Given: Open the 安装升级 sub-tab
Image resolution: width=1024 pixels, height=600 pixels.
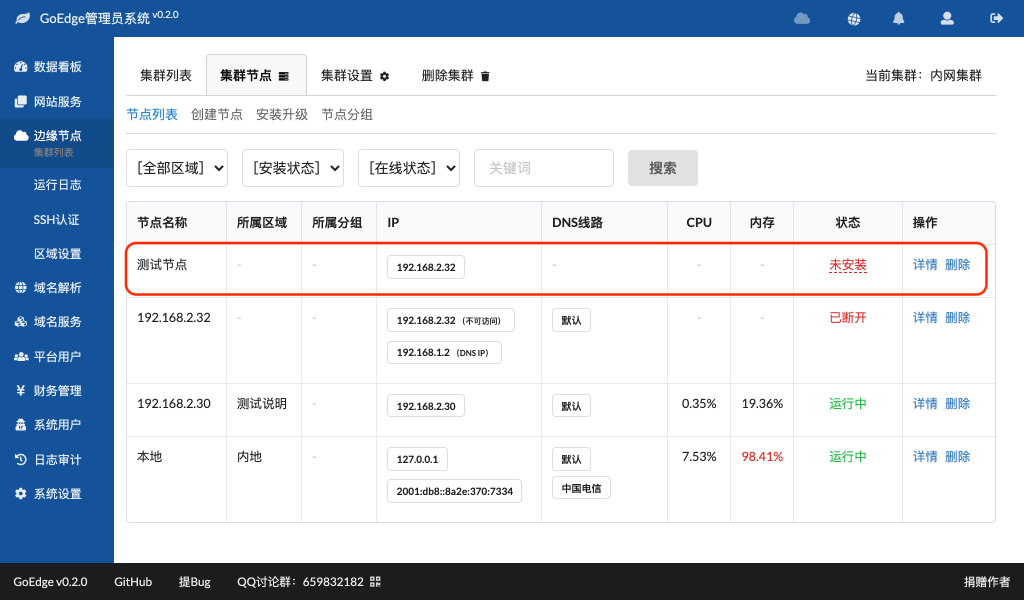Looking at the screenshot, I should point(281,114).
